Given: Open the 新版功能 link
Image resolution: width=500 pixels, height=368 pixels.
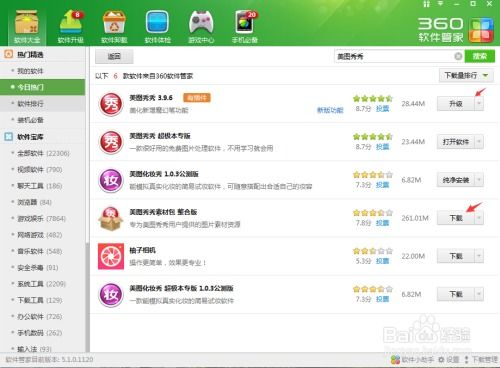Looking at the screenshot, I should click(x=330, y=110).
